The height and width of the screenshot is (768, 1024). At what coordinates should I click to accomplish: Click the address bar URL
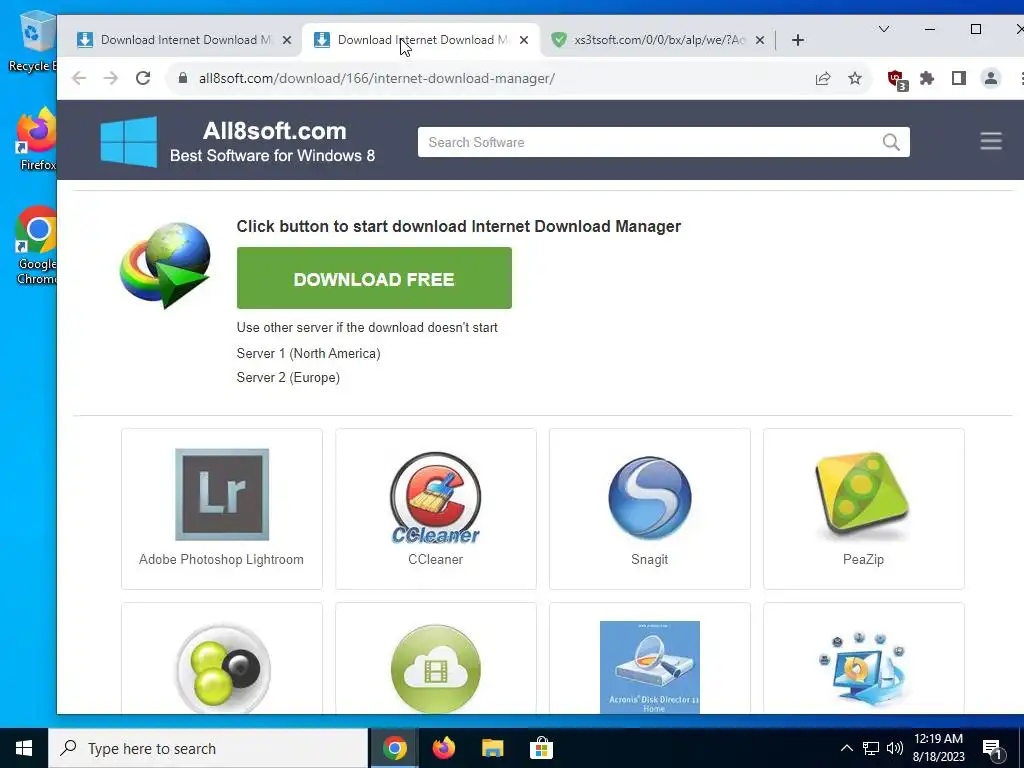click(377, 78)
